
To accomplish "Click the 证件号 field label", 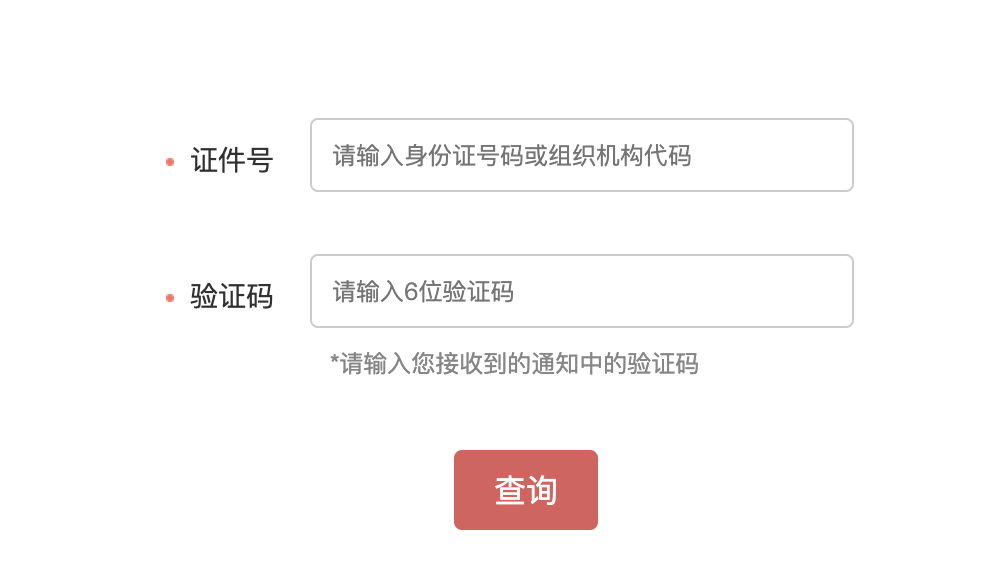I will tap(232, 160).
